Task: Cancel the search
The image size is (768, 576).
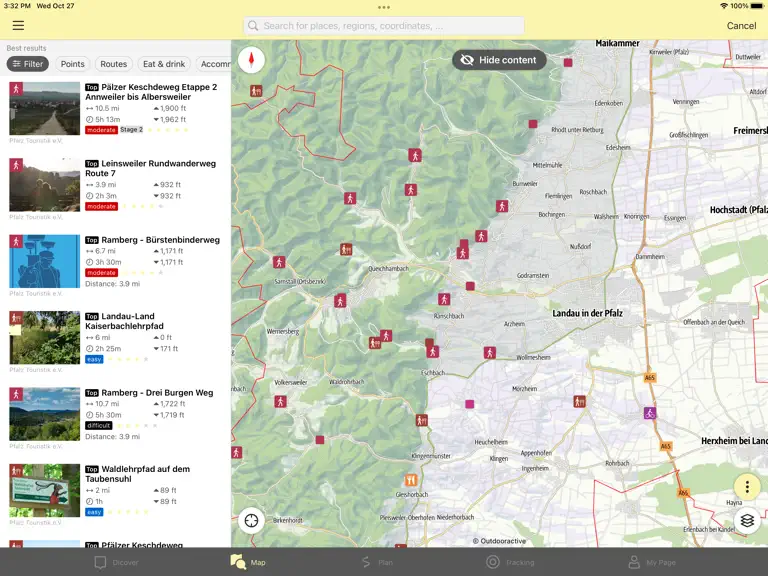Action: coord(741,25)
